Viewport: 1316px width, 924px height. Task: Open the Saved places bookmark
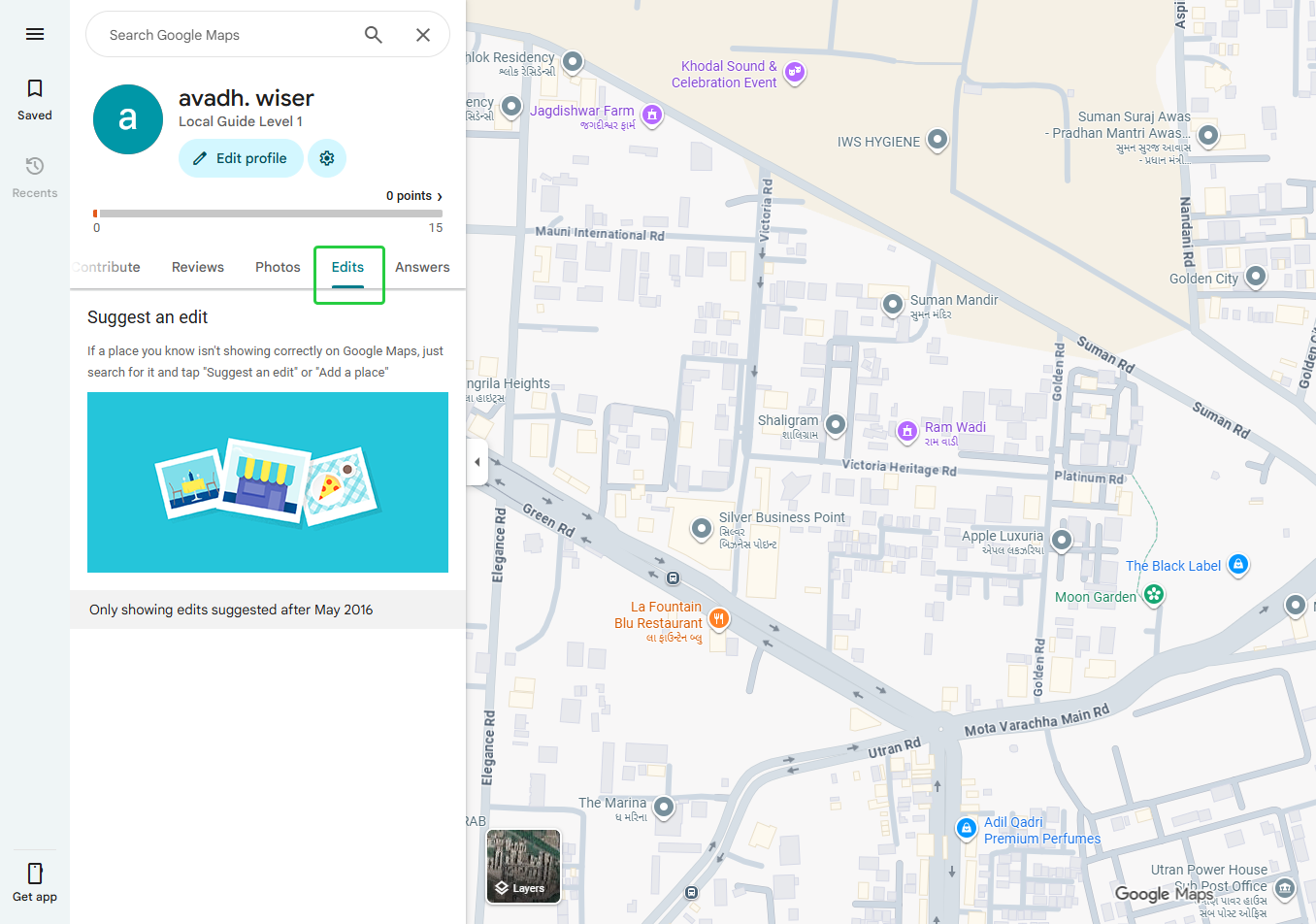pos(35,89)
